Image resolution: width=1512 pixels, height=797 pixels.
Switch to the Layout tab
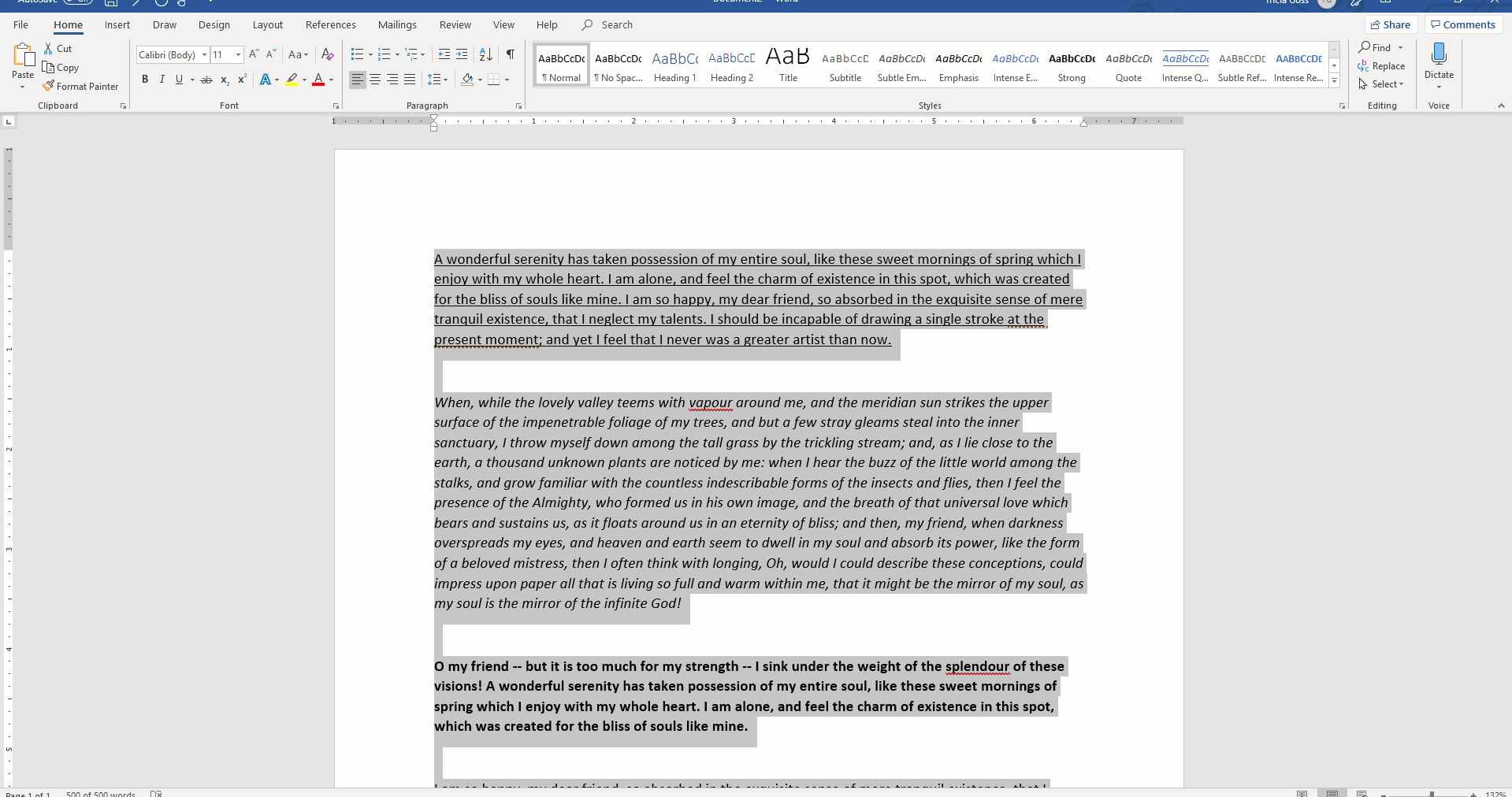tap(268, 24)
